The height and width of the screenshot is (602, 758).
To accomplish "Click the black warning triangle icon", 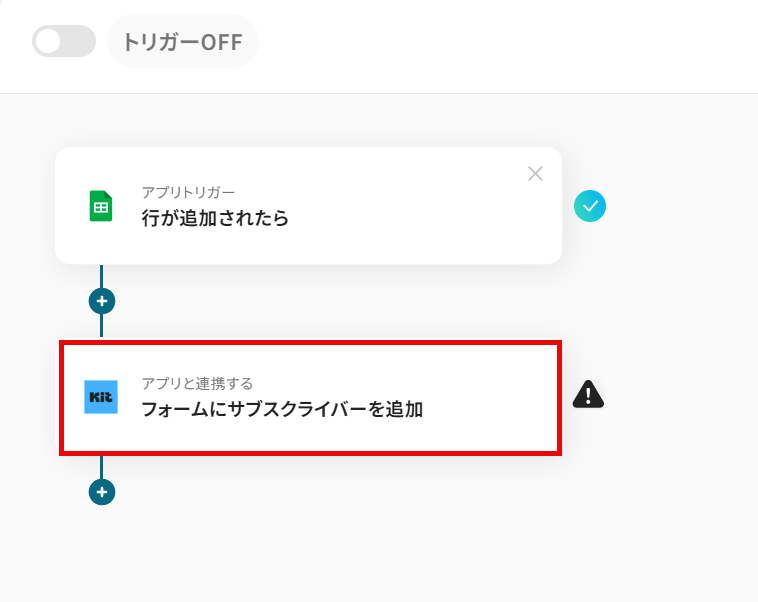I will (x=588, y=395).
